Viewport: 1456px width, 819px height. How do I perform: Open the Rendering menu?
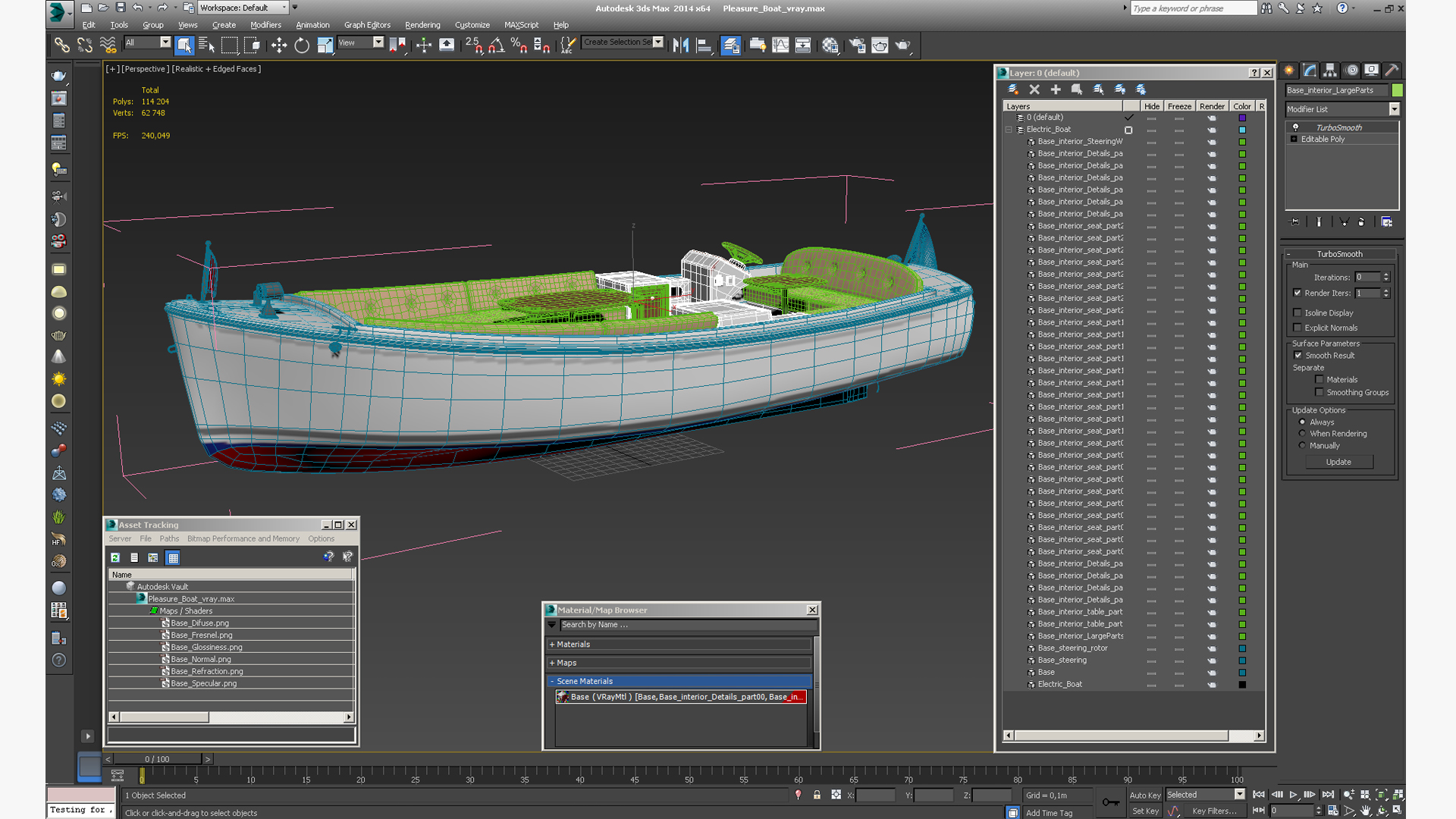tap(422, 25)
